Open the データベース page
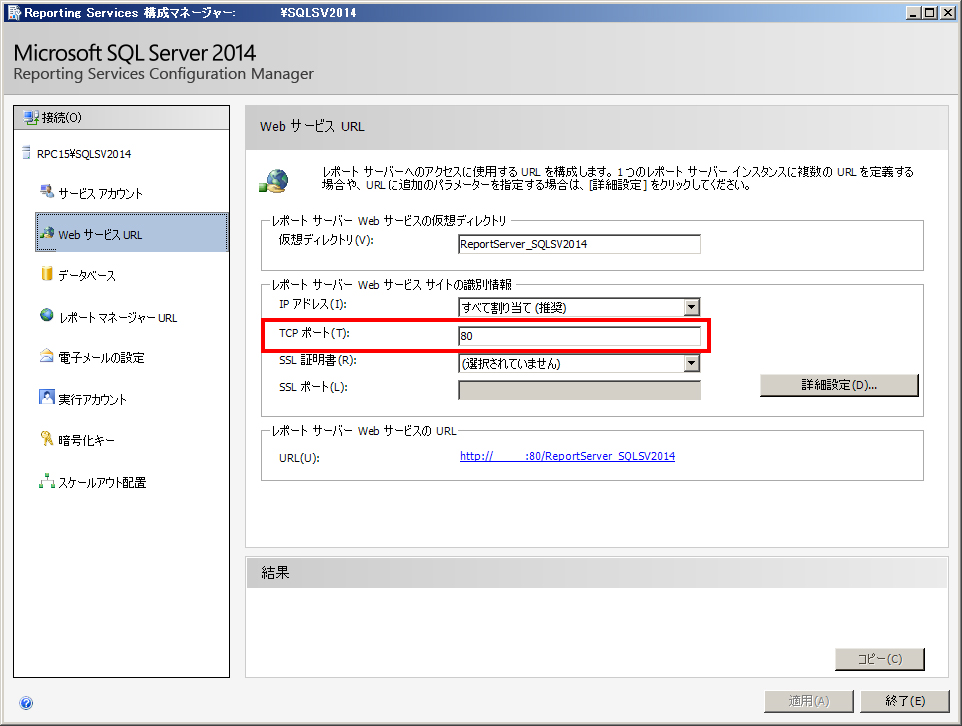The image size is (962, 726). [x=87, y=276]
